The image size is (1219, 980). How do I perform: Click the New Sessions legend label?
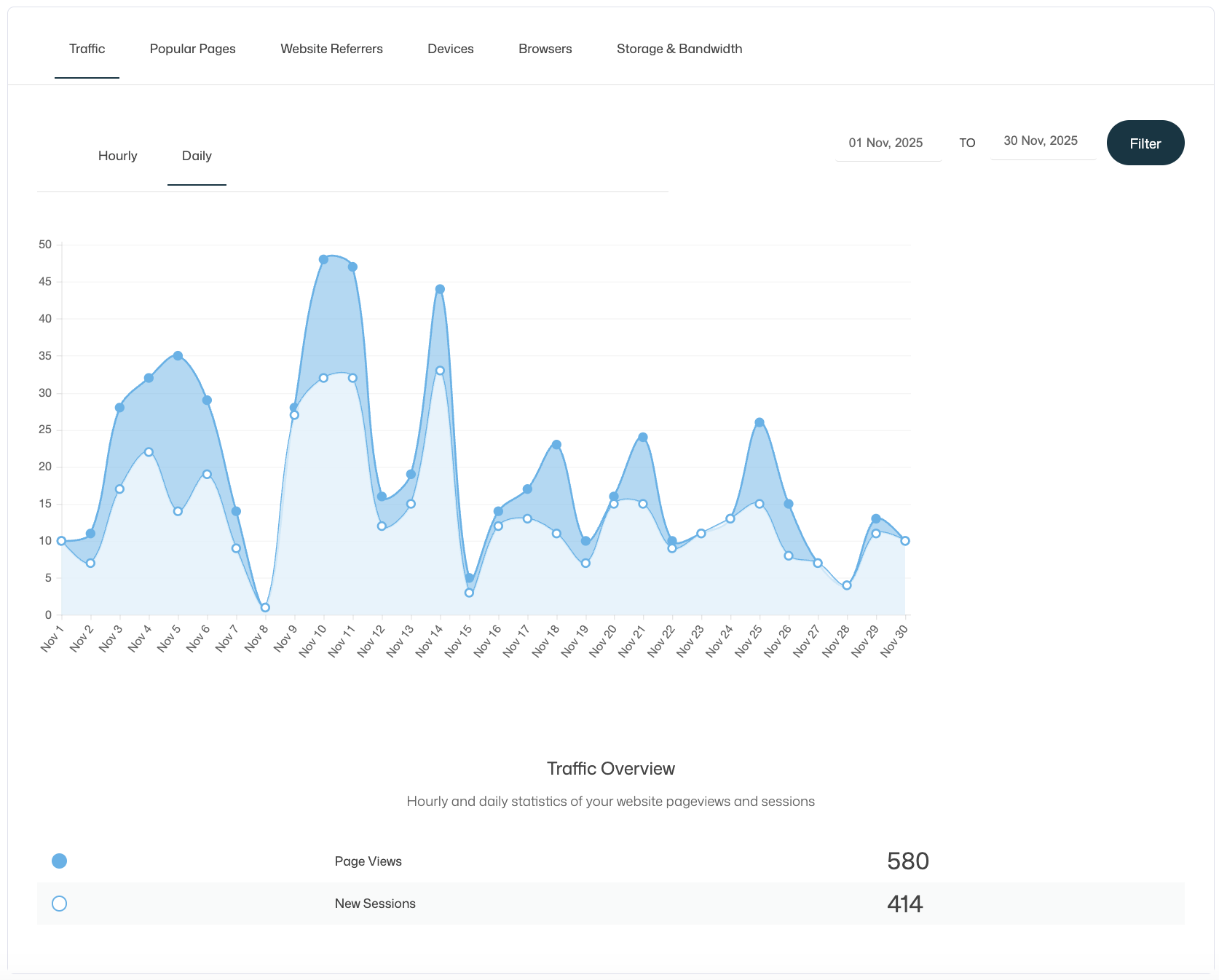[x=375, y=904]
